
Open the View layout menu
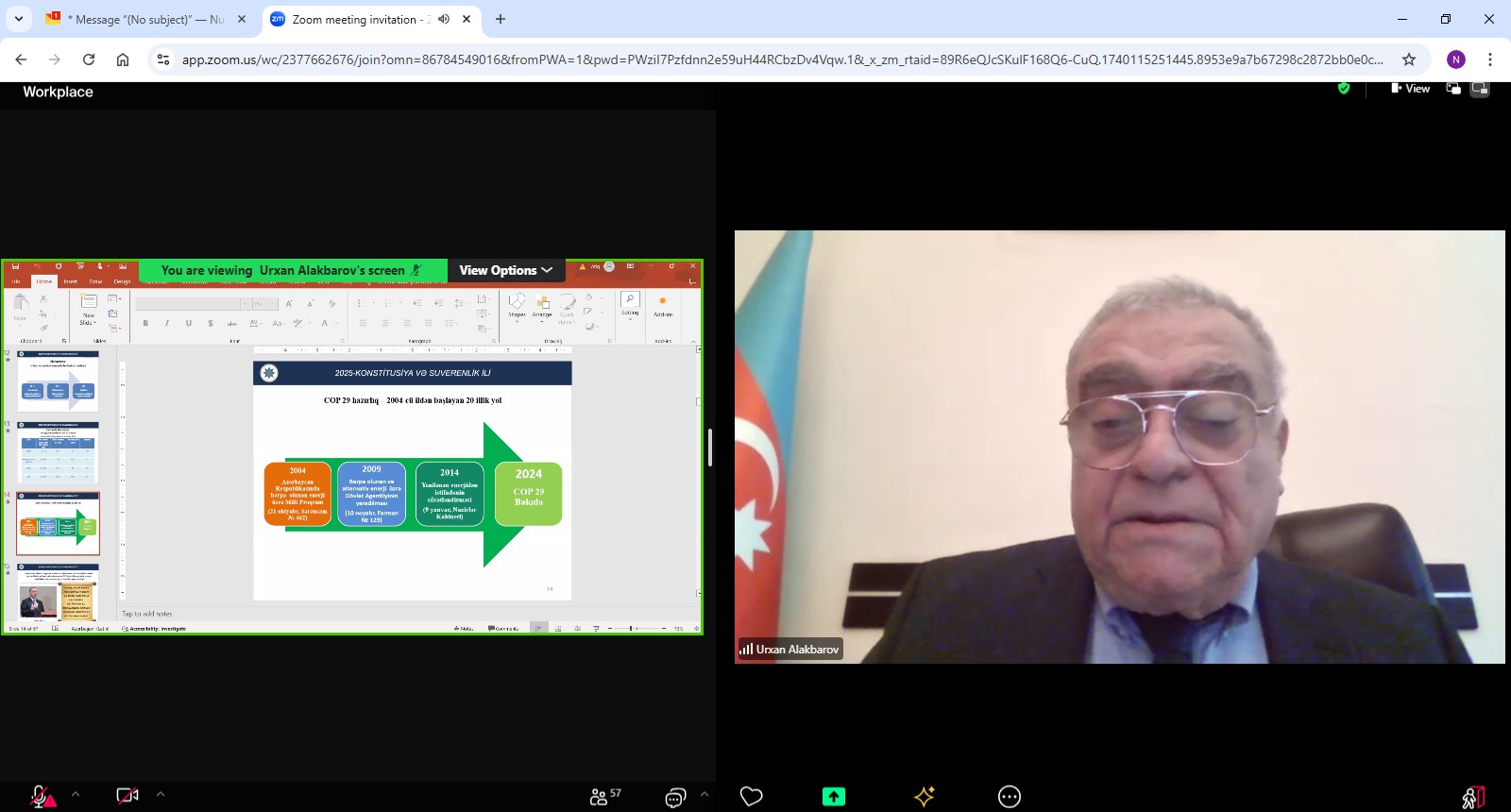click(1410, 89)
